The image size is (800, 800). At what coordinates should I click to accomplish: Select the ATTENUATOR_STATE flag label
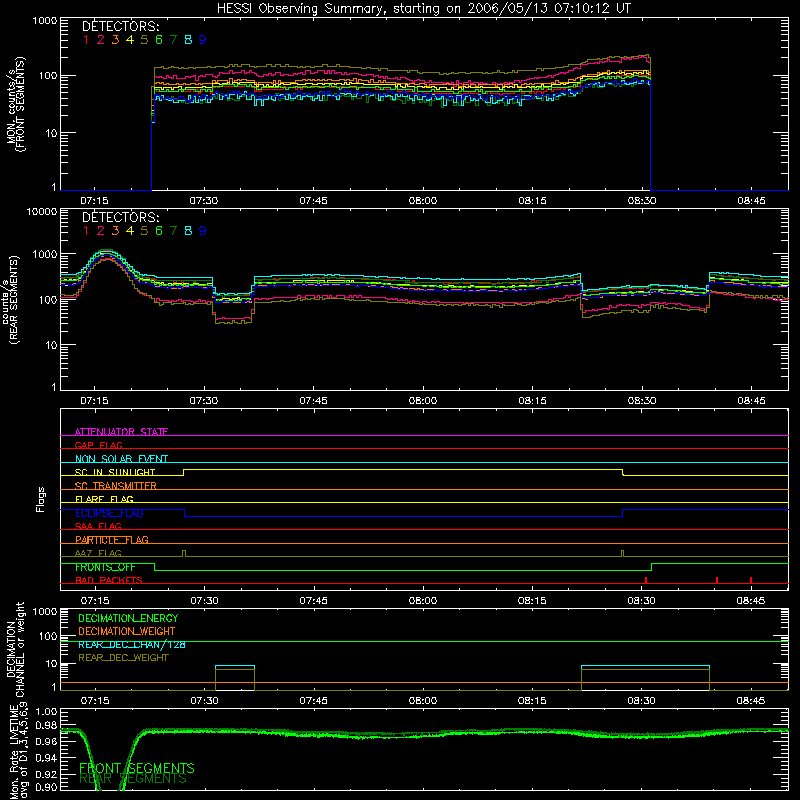121,432
